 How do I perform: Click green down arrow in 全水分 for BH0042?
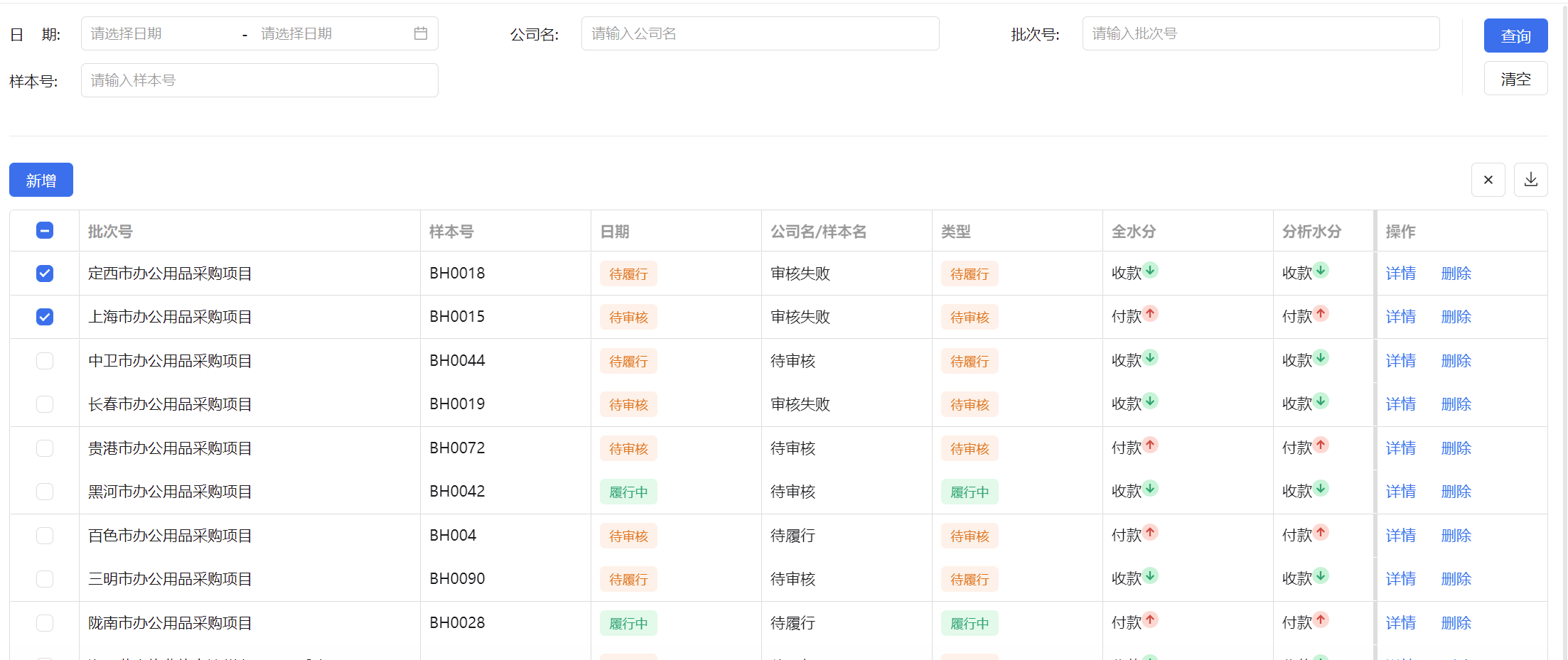1151,488
